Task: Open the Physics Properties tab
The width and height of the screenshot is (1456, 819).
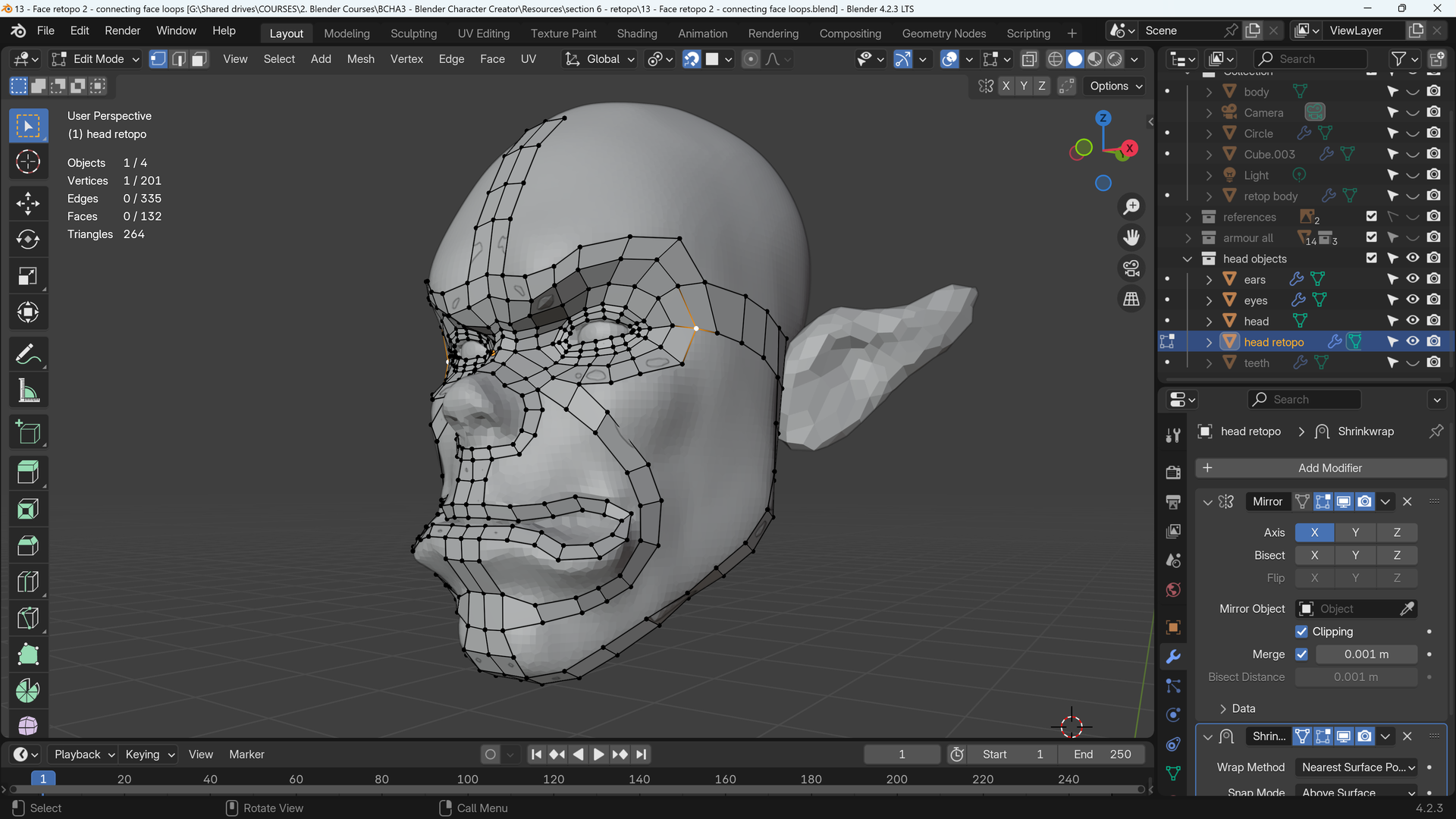Action: 1172,714
